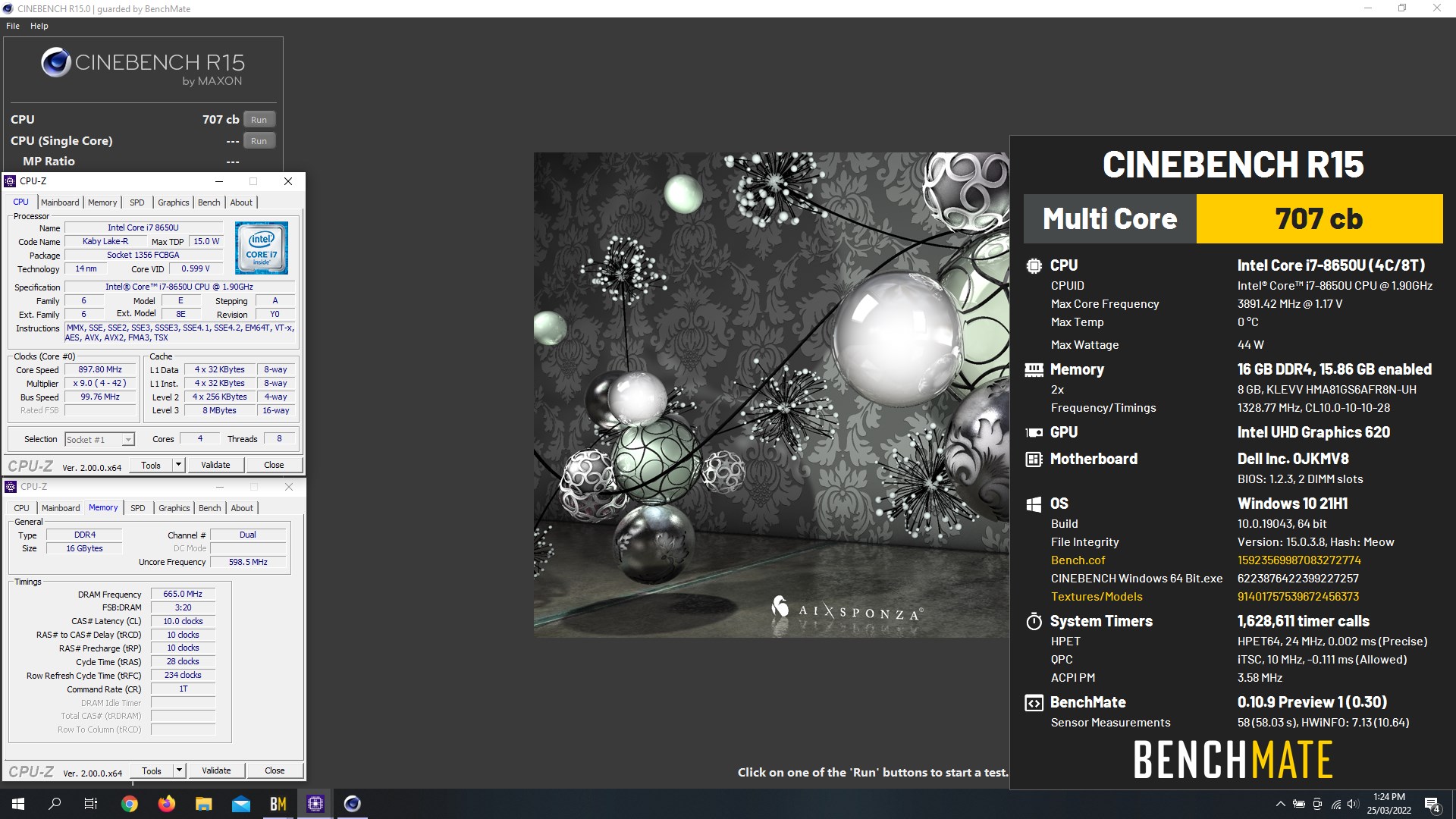The image size is (1456, 819).
Task: Show hidden system tray icons
Action: (1280, 805)
